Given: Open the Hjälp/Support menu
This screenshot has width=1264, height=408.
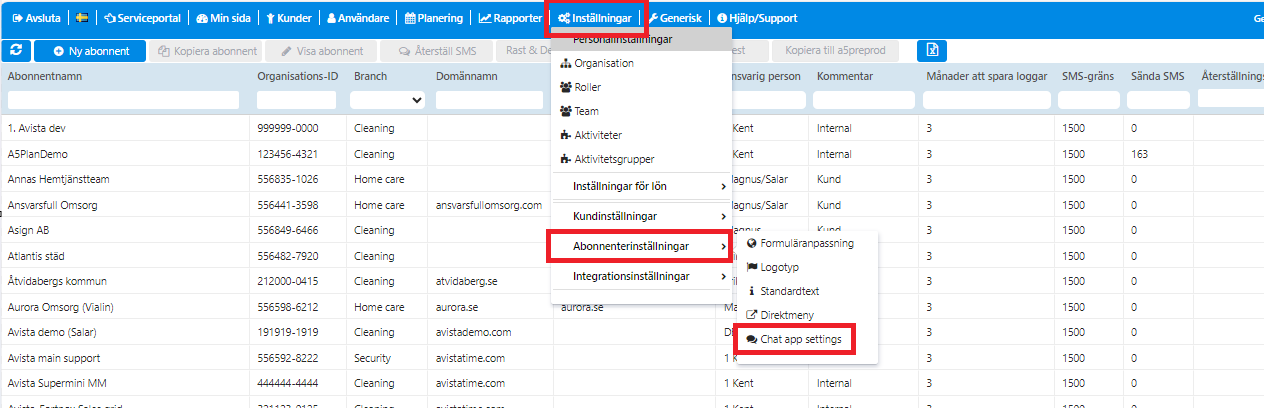Looking at the screenshot, I should pyautogui.click(x=755, y=18).
